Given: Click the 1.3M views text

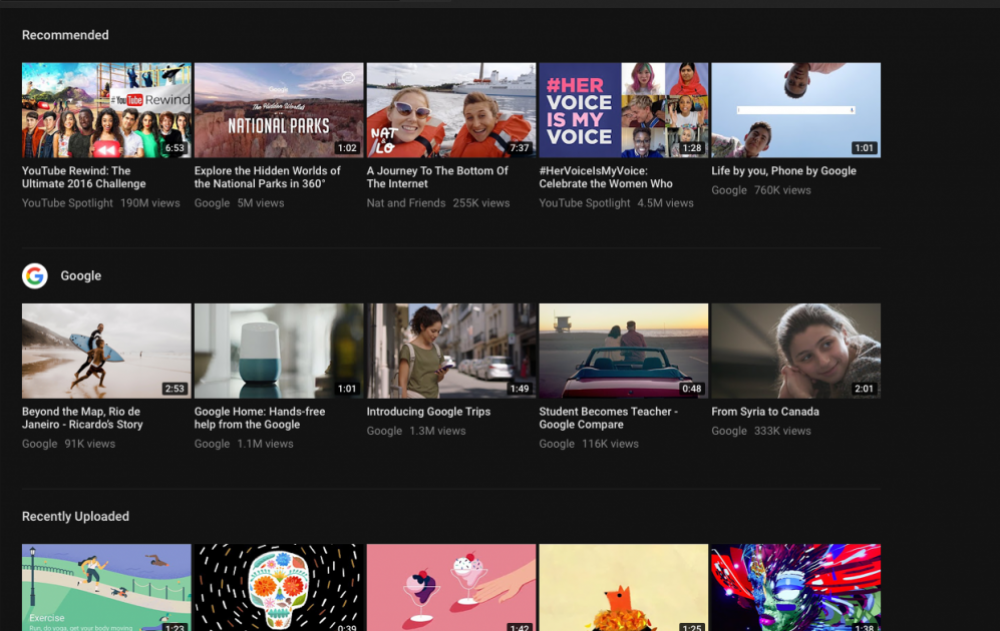Looking at the screenshot, I should (438, 431).
